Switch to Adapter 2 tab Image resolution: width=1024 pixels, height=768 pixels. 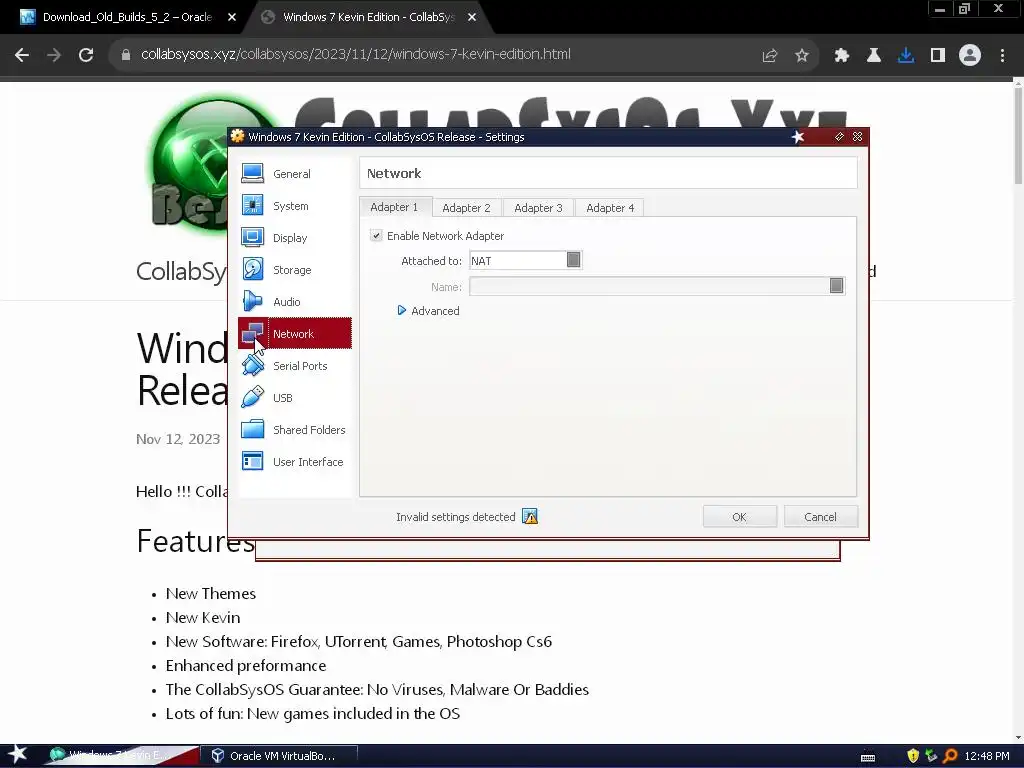(x=466, y=208)
